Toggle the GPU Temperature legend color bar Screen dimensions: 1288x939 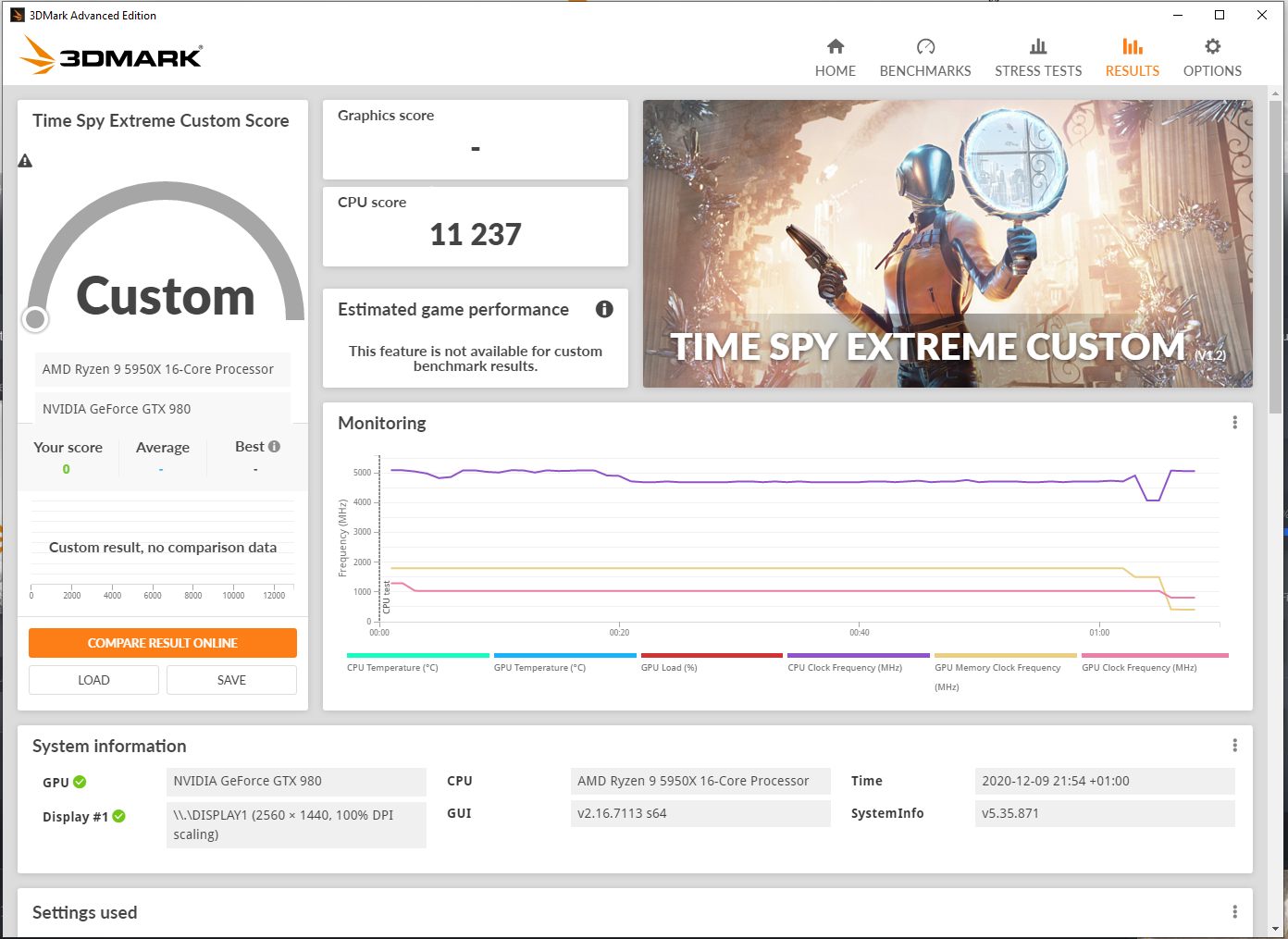click(x=564, y=655)
